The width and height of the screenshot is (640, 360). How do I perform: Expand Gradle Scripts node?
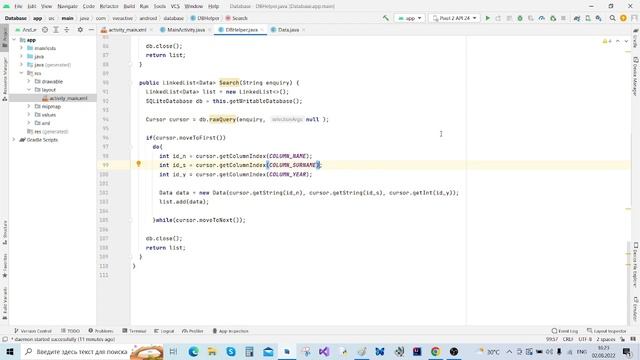[x=14, y=140]
